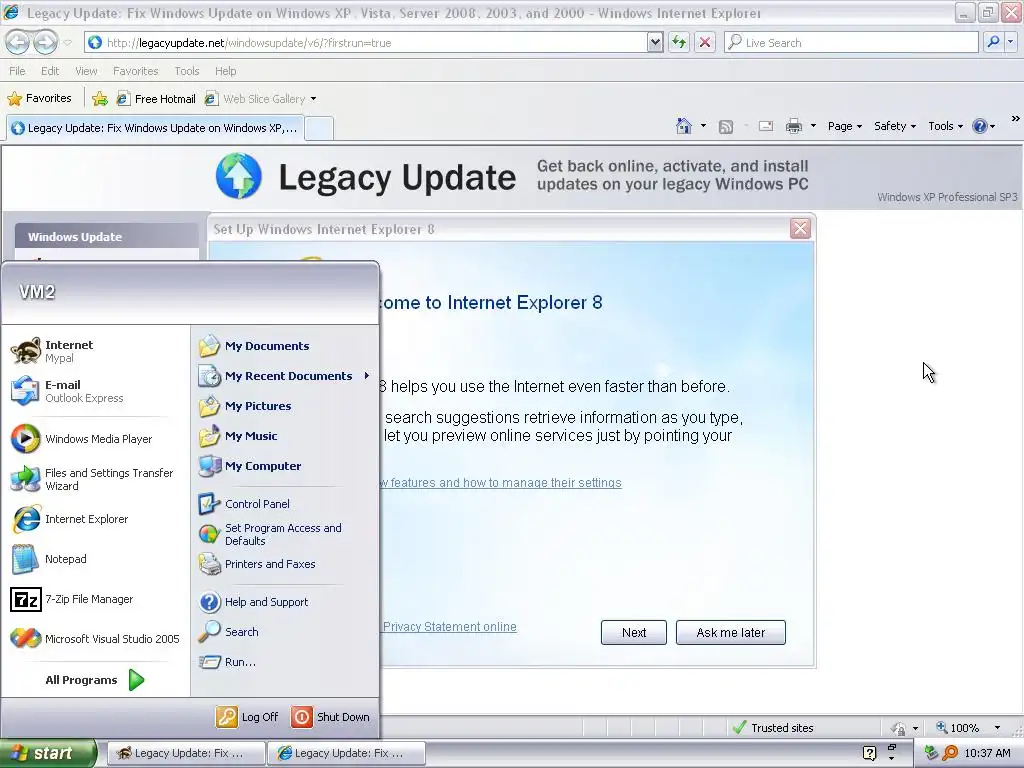Screen dimensions: 1024x768
Task: Open zoom level dropdown arrow
Action: coord(997,728)
